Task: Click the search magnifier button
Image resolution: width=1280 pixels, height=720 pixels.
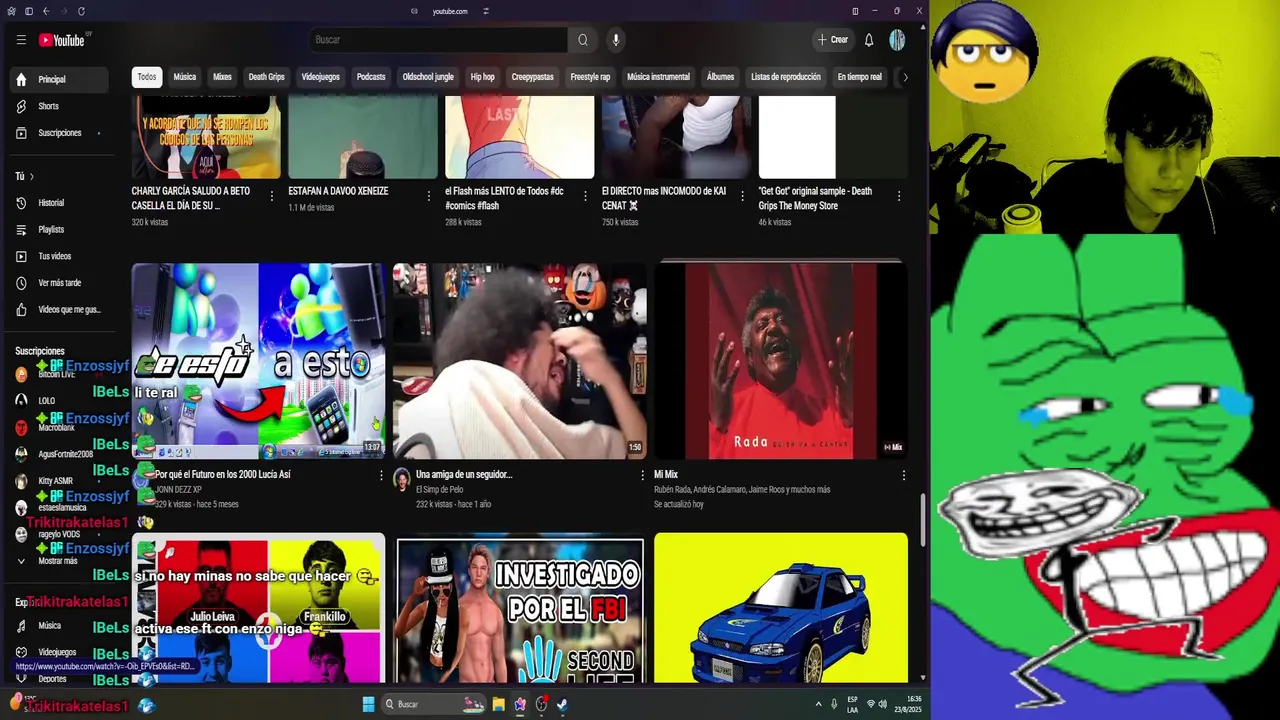Action: [x=583, y=40]
